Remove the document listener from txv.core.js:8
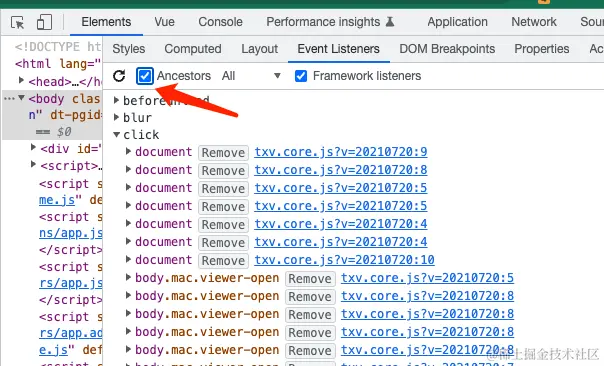The height and width of the screenshot is (366, 604). coord(223,171)
